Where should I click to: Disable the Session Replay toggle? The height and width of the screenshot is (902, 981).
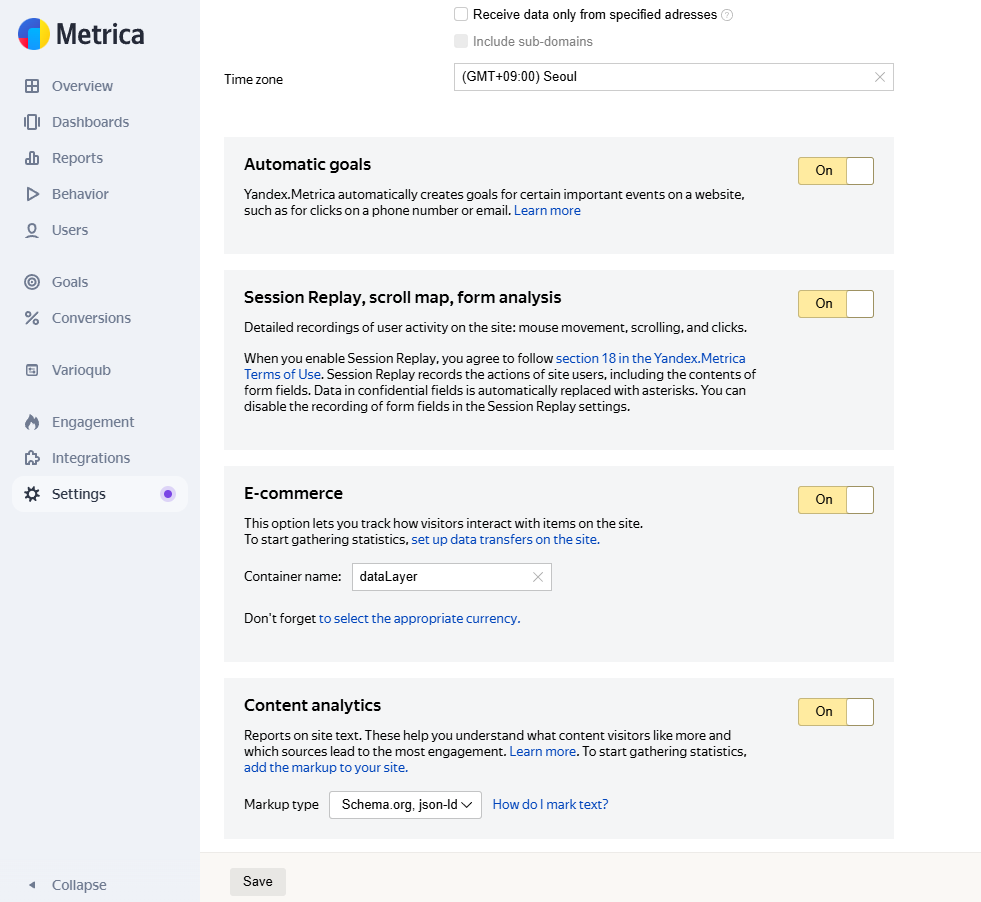pyautogui.click(x=836, y=303)
